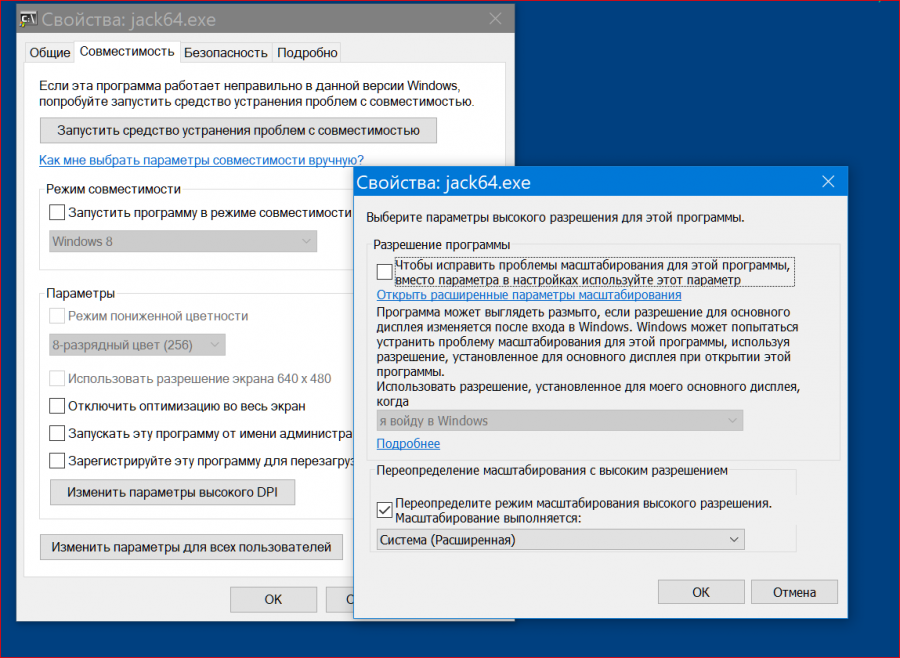The height and width of the screenshot is (658, 900).
Task: Click 'Отмена' in the DPI dialog
Action: click(794, 592)
